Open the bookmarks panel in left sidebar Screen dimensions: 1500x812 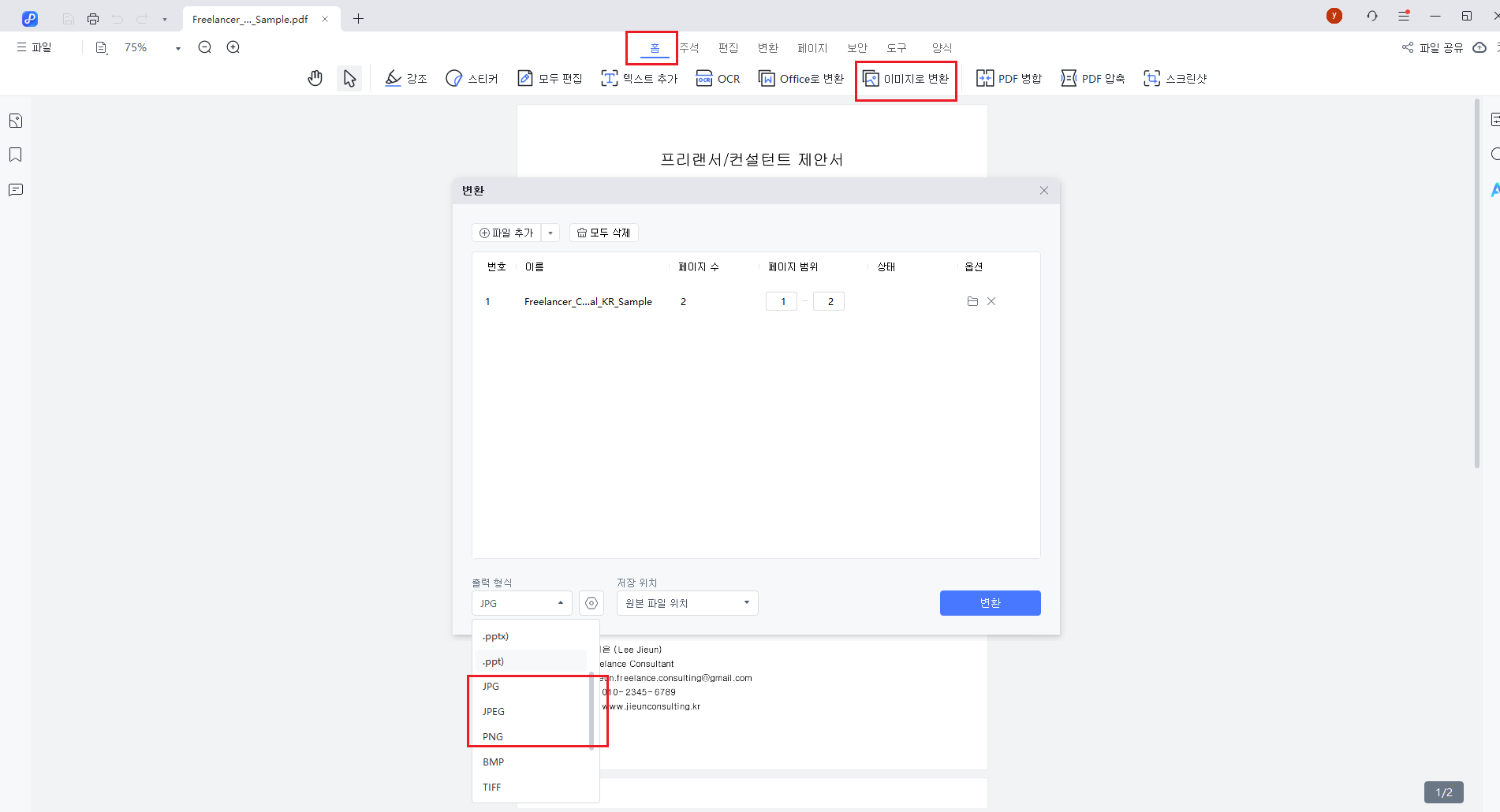[15, 155]
